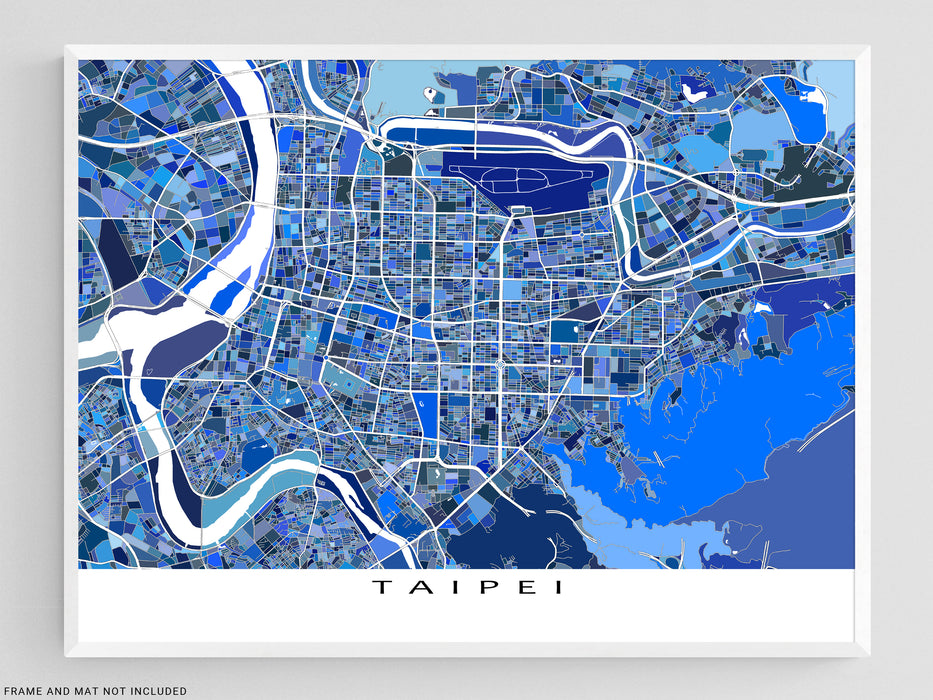Select the pale blue area in the top-right corner
Image resolution: width=933 pixels, height=700 pixels.
(838, 90)
